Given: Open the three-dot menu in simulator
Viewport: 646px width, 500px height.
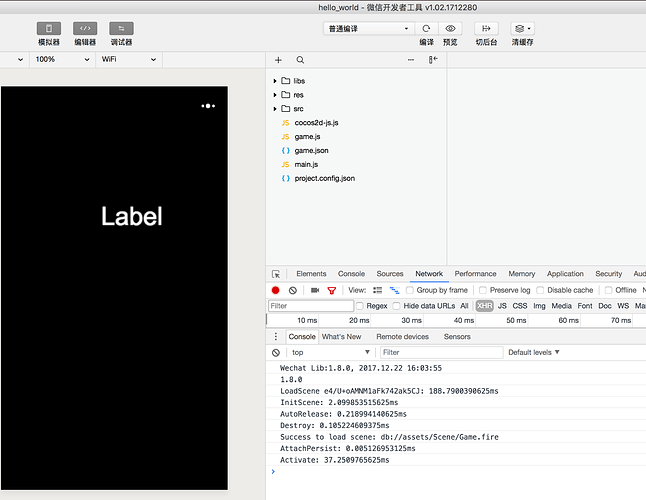Looking at the screenshot, I should (208, 106).
